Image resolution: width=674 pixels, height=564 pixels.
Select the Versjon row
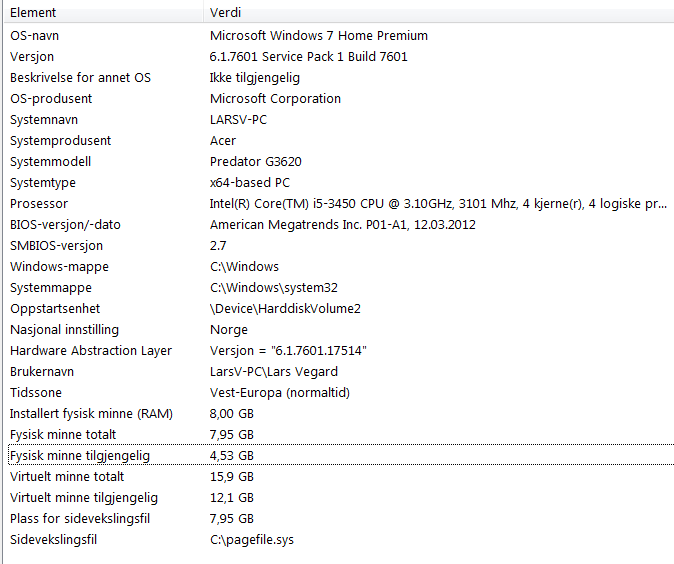click(x=32, y=57)
